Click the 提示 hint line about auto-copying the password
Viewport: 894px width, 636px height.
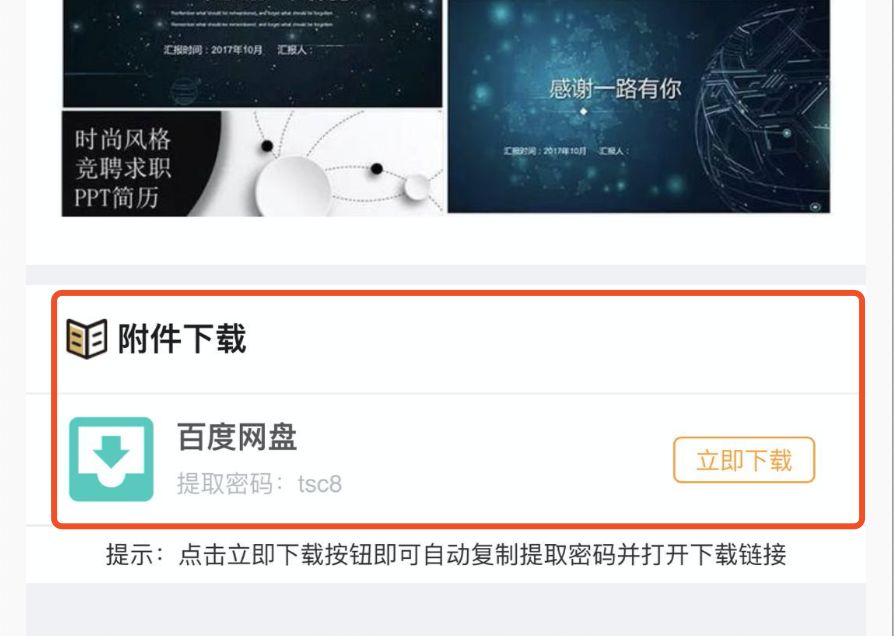pyautogui.click(x=446, y=554)
